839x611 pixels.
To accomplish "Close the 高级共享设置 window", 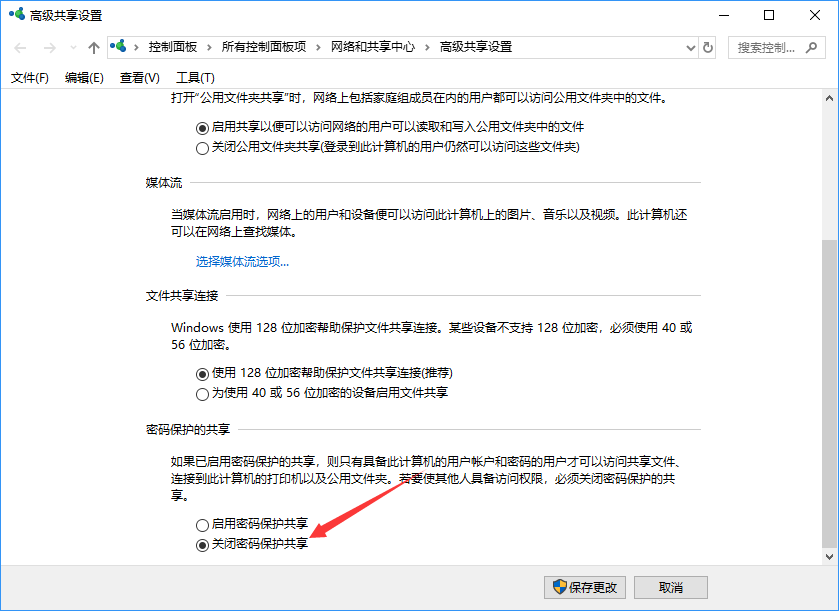I will [x=815, y=15].
